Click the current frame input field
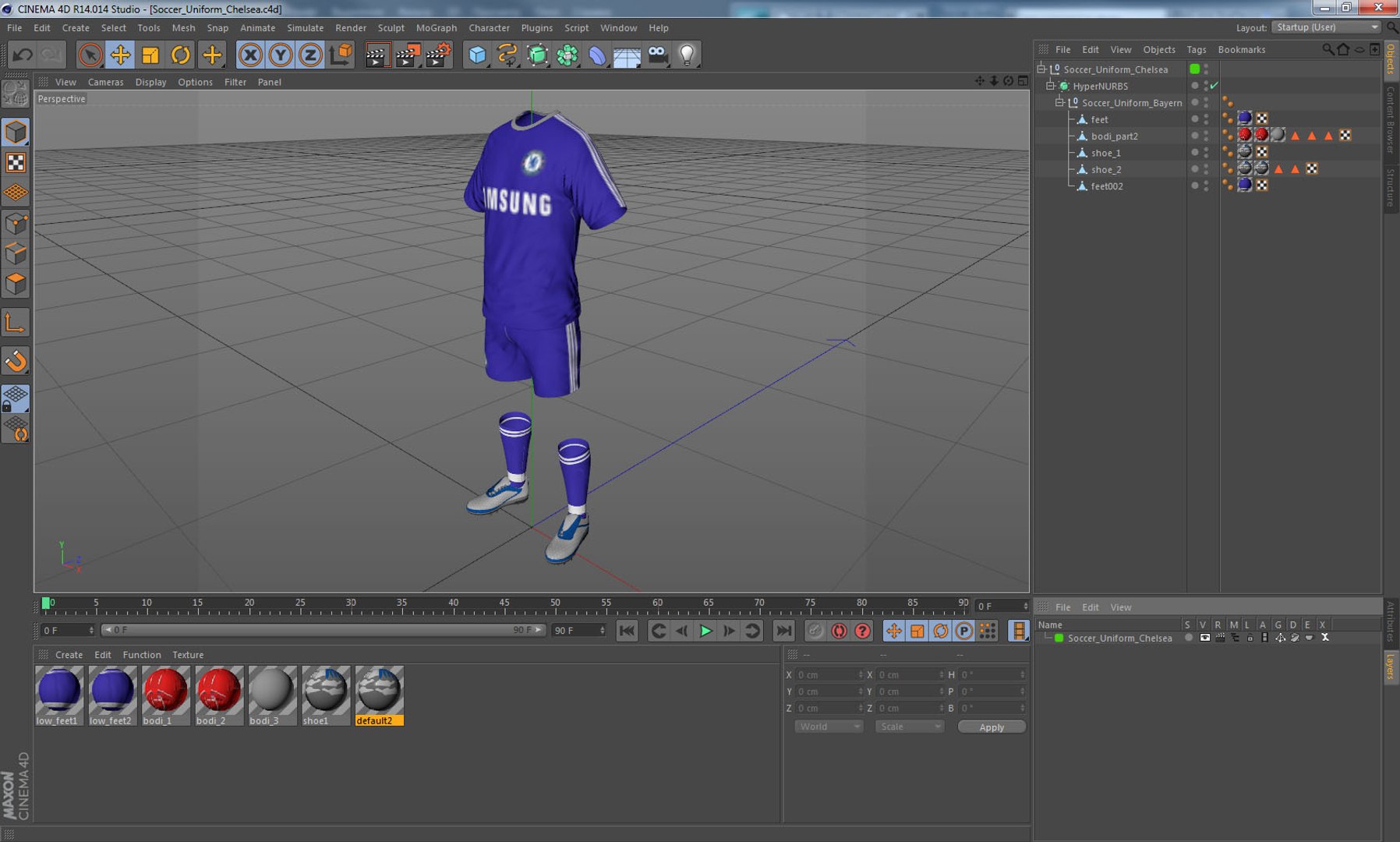The image size is (1400, 842). click(1002, 606)
